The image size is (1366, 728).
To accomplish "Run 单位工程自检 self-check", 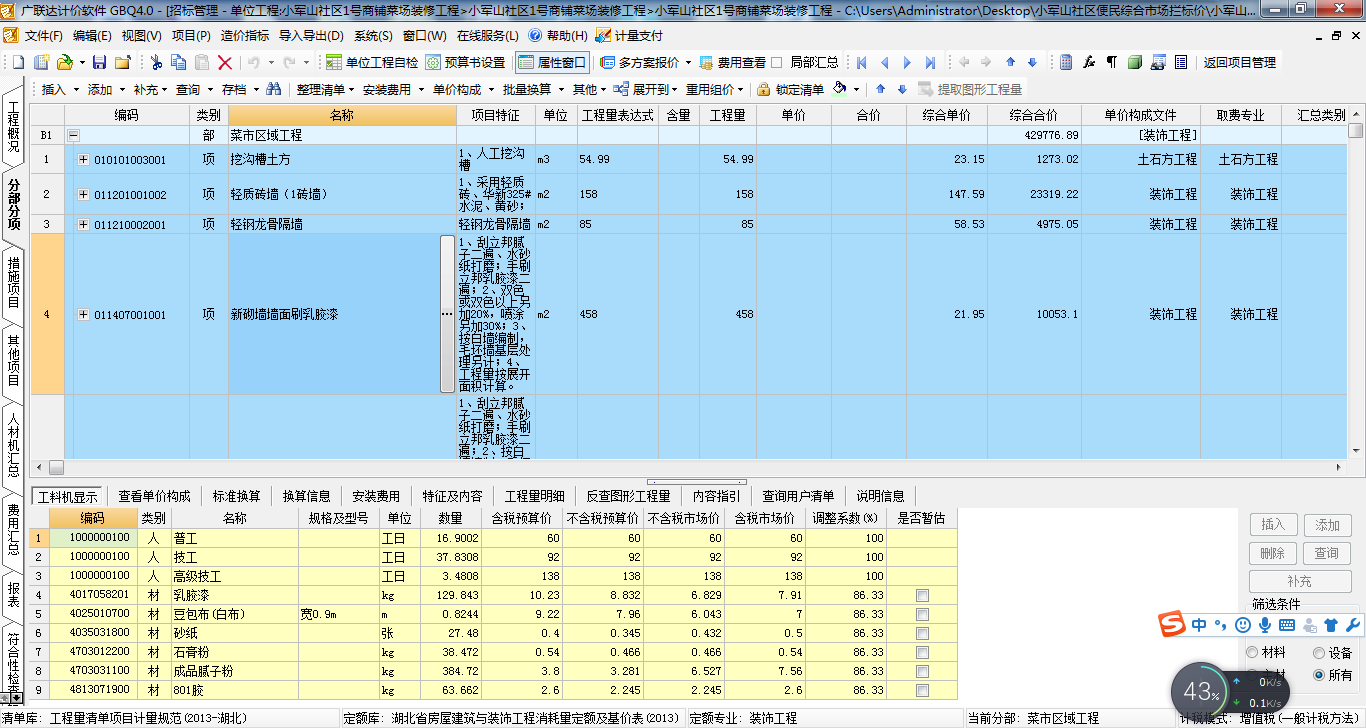I will (372, 62).
